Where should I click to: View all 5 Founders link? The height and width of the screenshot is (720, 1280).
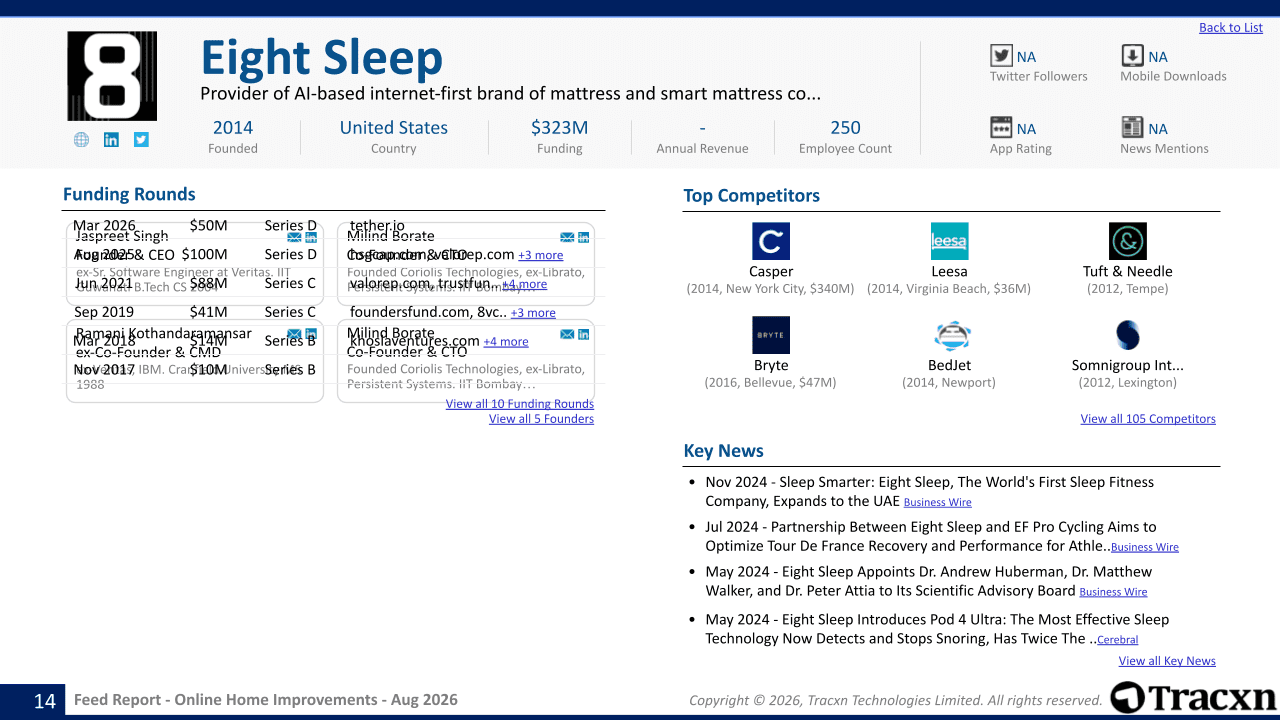point(541,419)
